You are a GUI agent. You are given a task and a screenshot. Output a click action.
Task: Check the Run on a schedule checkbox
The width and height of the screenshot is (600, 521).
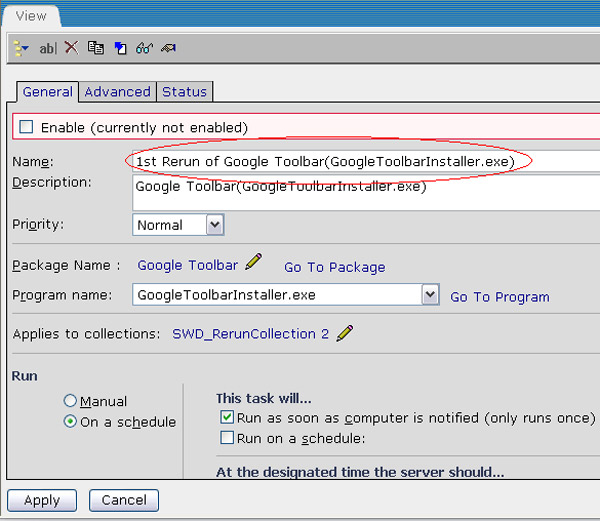[x=227, y=437]
